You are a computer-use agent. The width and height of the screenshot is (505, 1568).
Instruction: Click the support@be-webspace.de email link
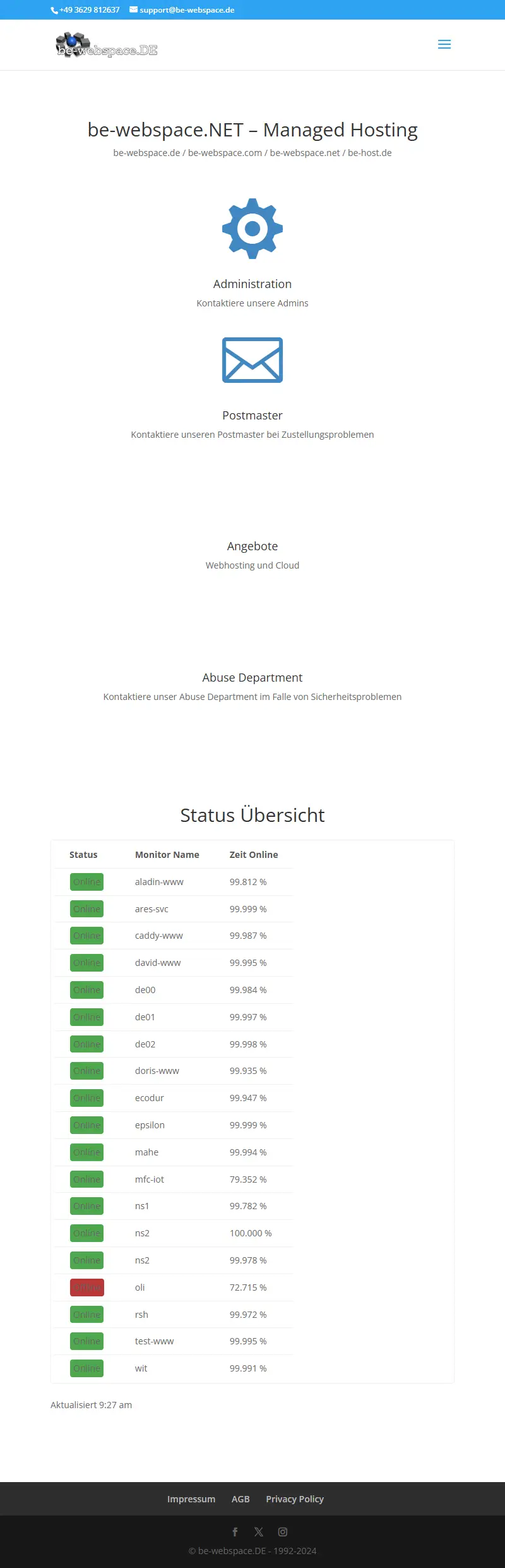[187, 10]
